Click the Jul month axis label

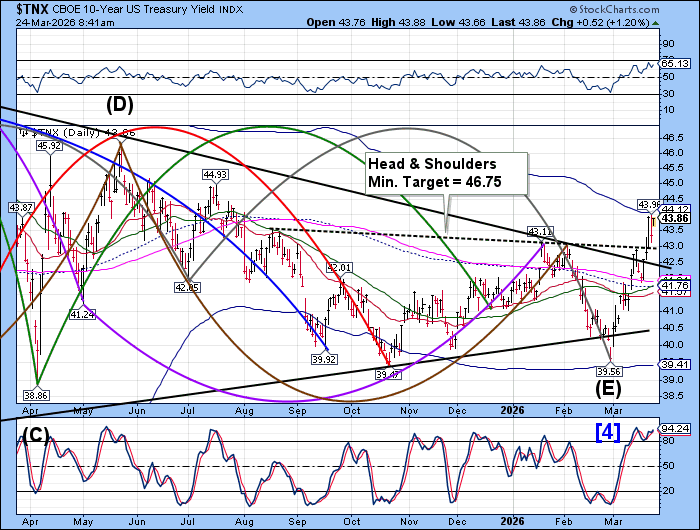click(x=188, y=409)
